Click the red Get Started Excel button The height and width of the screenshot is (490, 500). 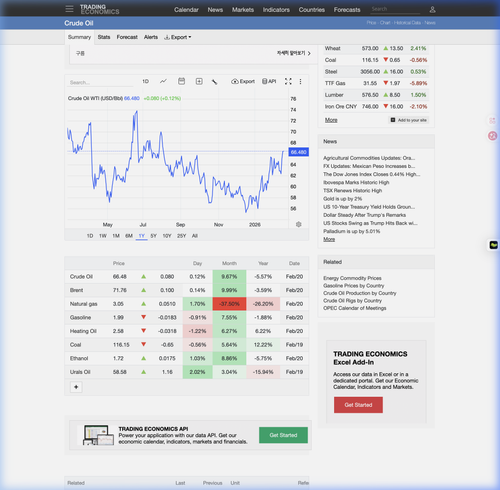tap(358, 405)
